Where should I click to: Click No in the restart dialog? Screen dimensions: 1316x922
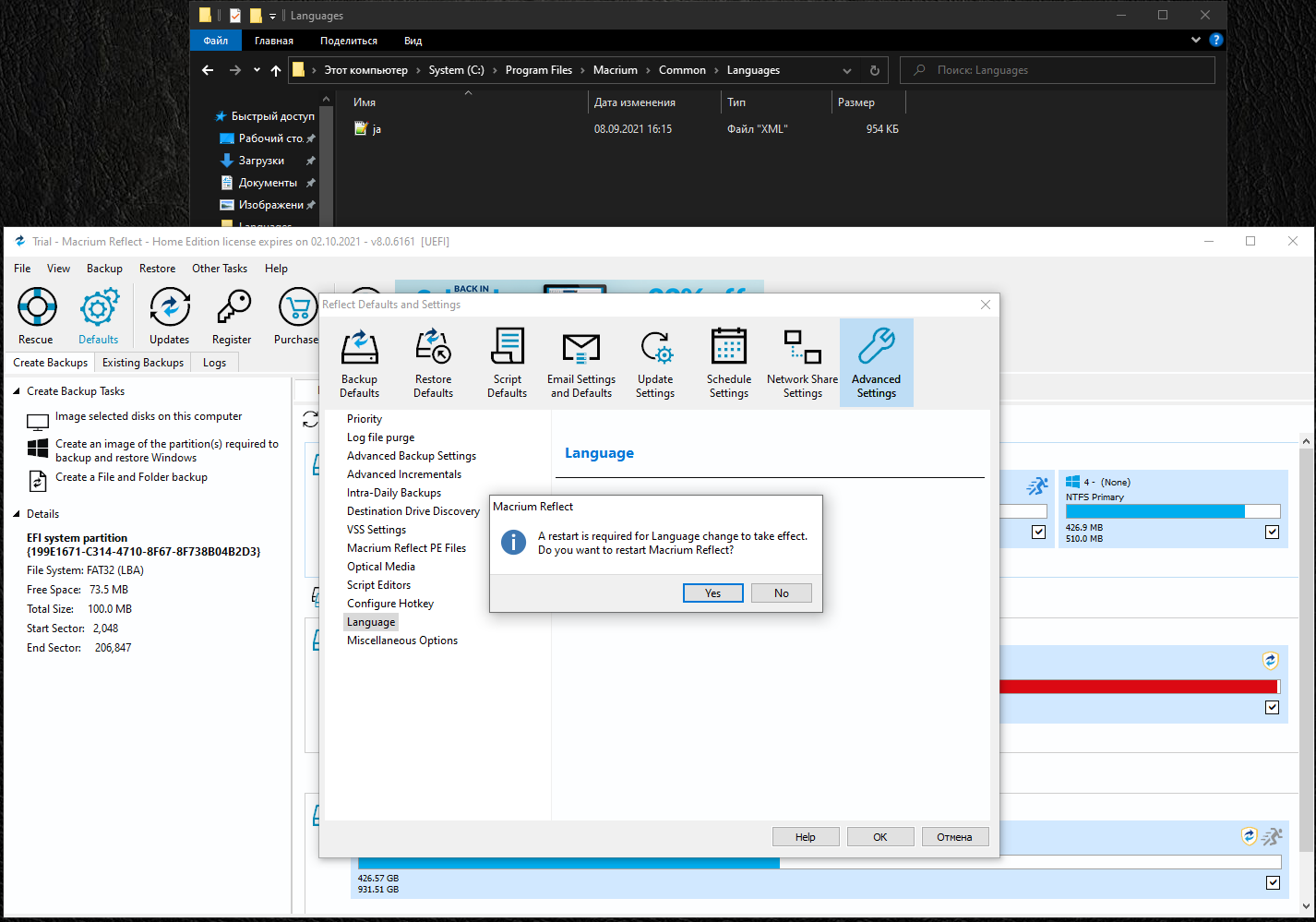coord(781,593)
